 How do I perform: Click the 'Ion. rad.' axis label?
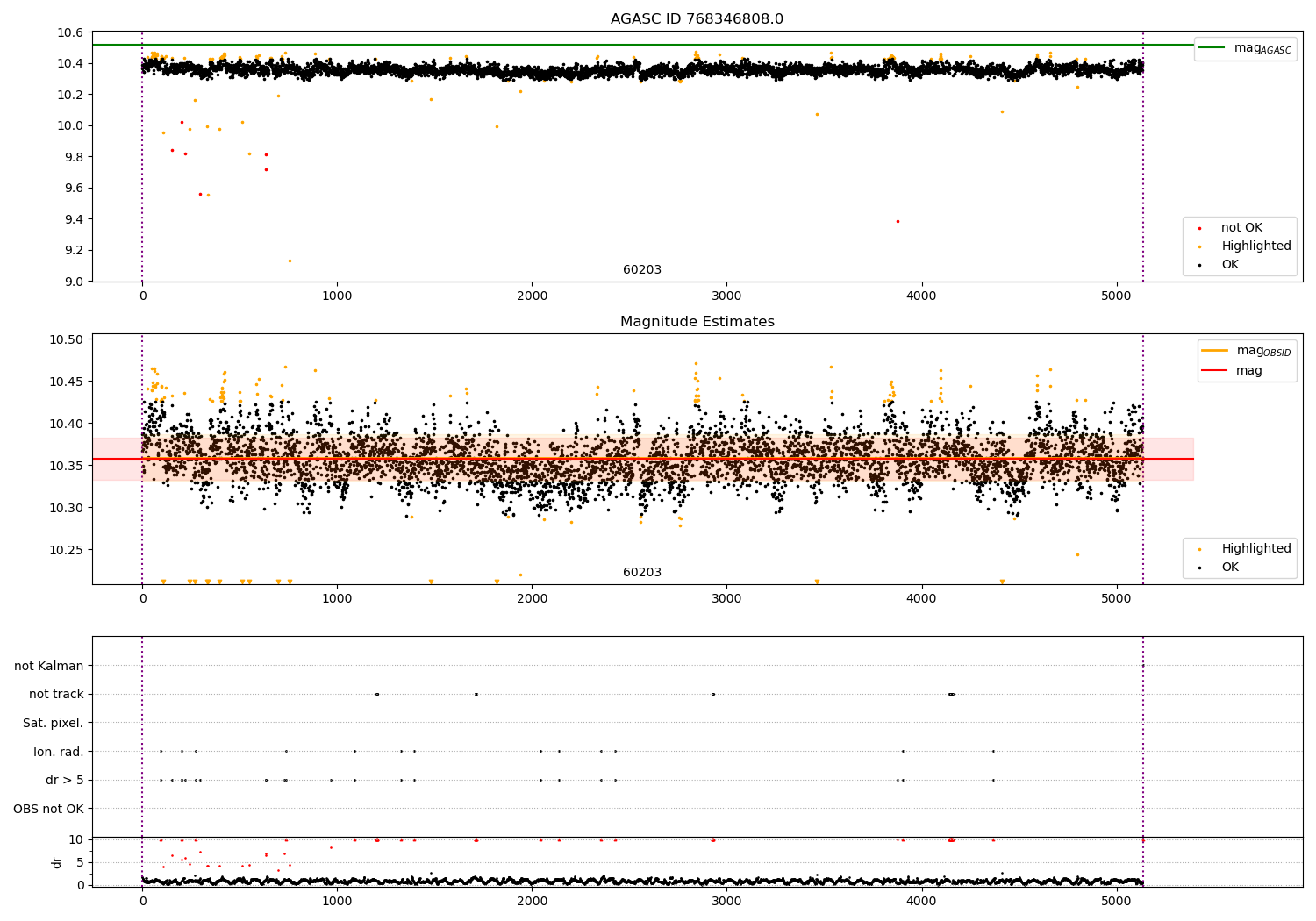(59, 752)
